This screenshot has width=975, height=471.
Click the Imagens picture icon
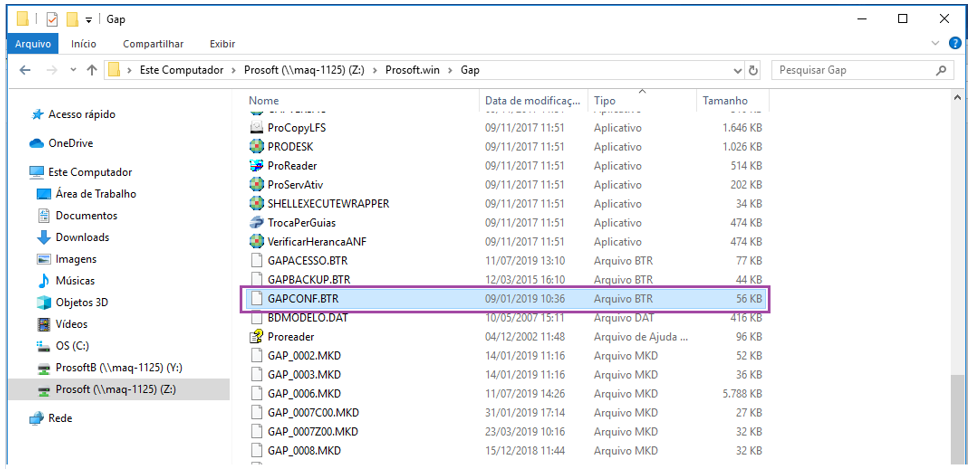44,259
